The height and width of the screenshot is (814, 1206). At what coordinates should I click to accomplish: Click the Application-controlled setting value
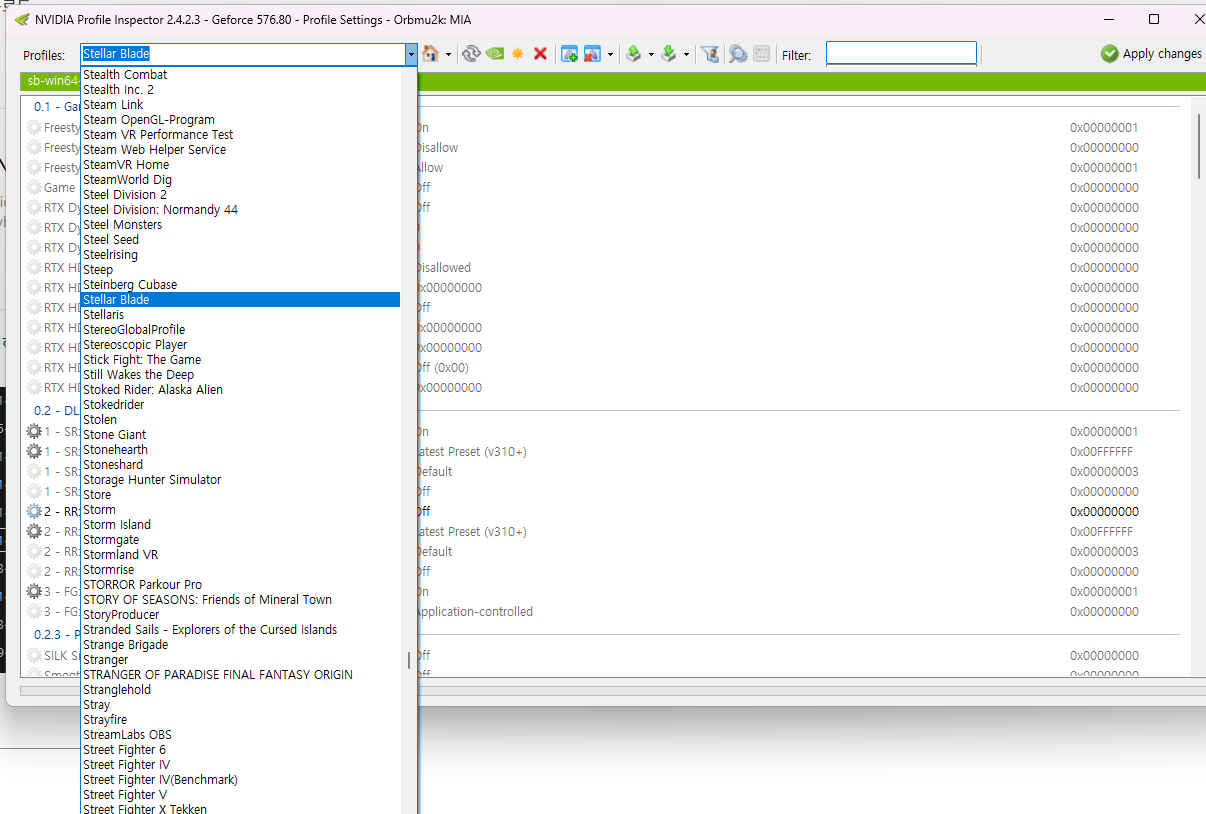pos(474,612)
